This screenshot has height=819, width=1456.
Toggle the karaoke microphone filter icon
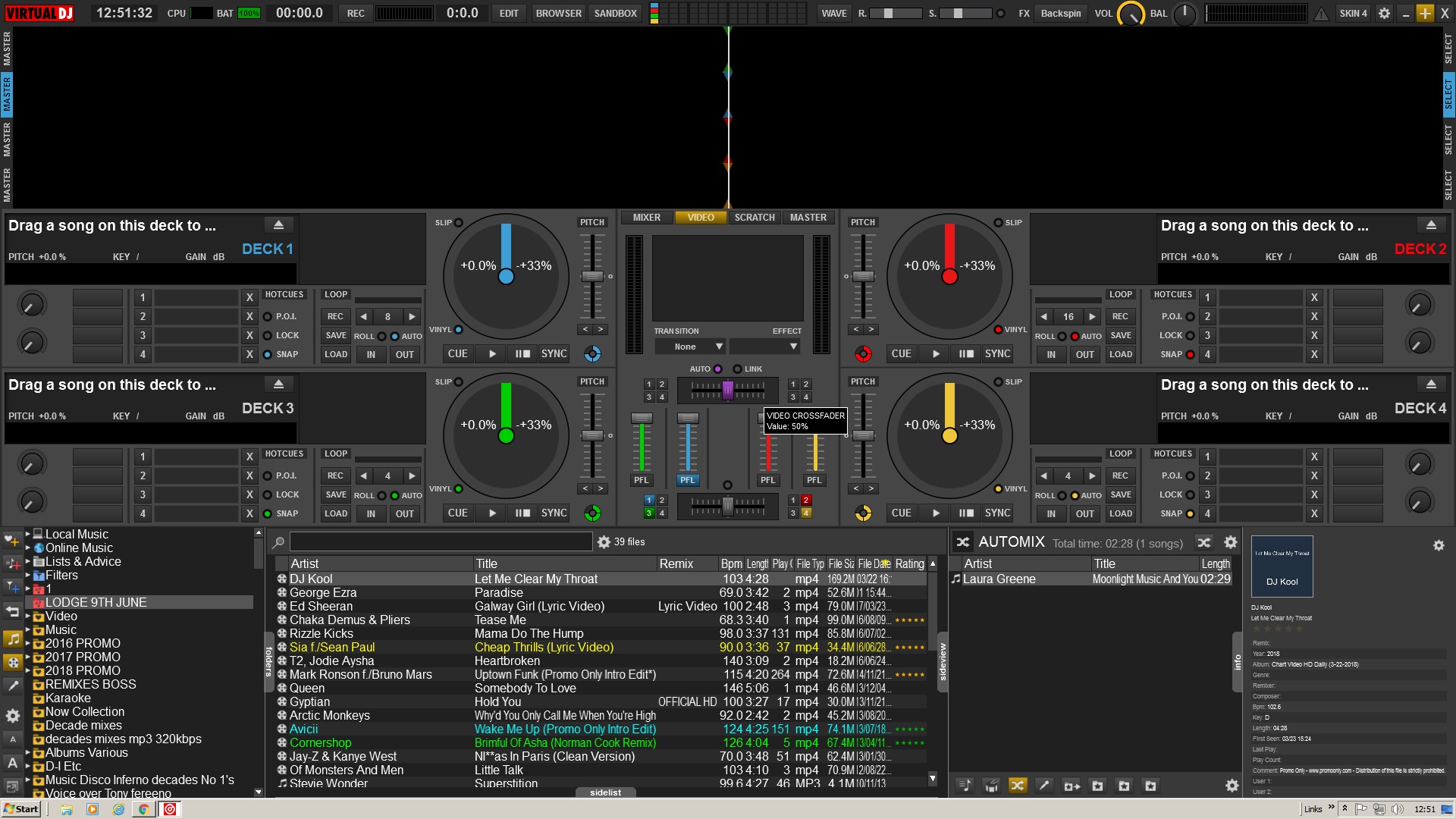12,686
